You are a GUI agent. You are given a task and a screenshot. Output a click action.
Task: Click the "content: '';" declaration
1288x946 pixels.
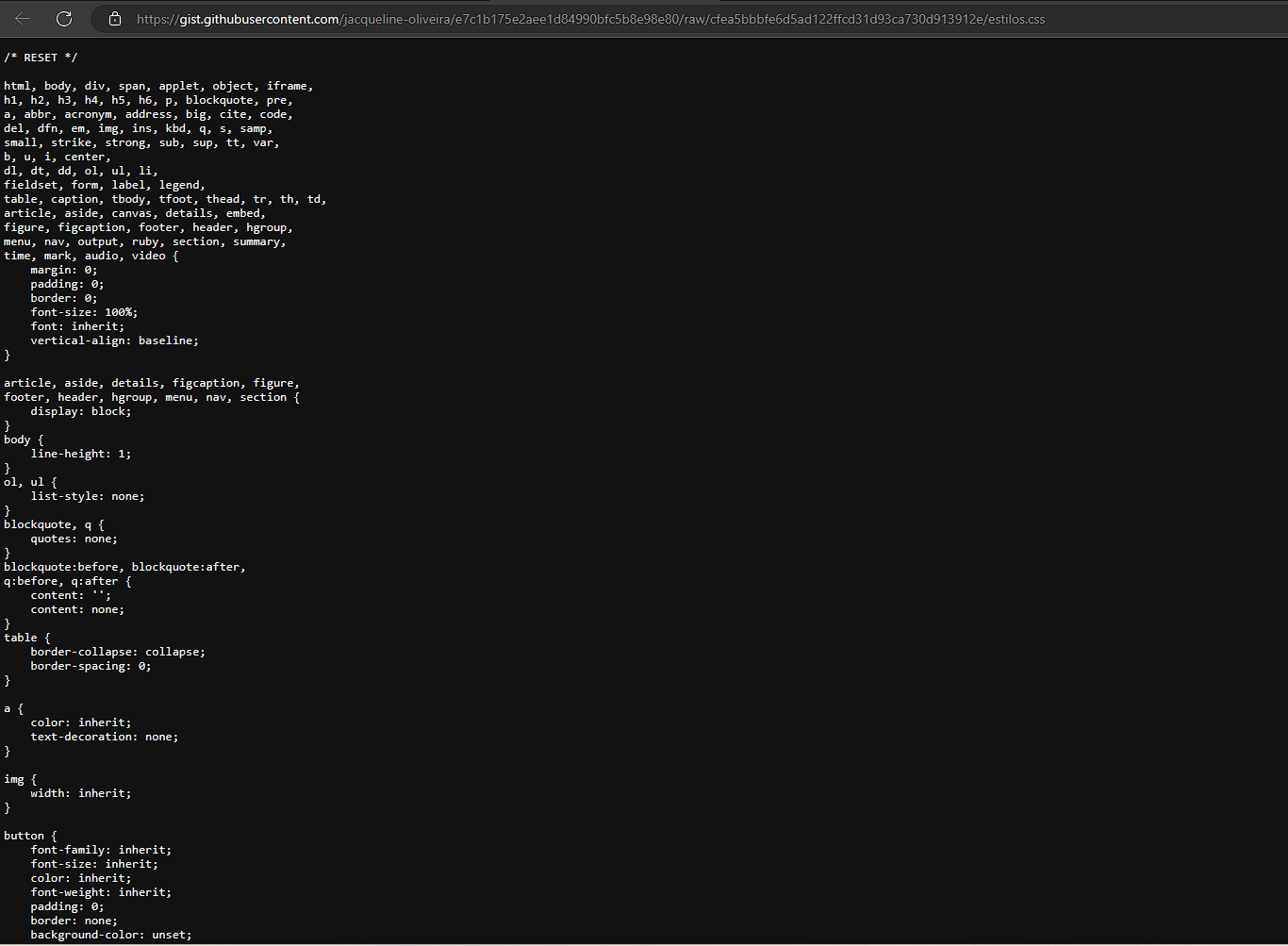[x=71, y=595]
